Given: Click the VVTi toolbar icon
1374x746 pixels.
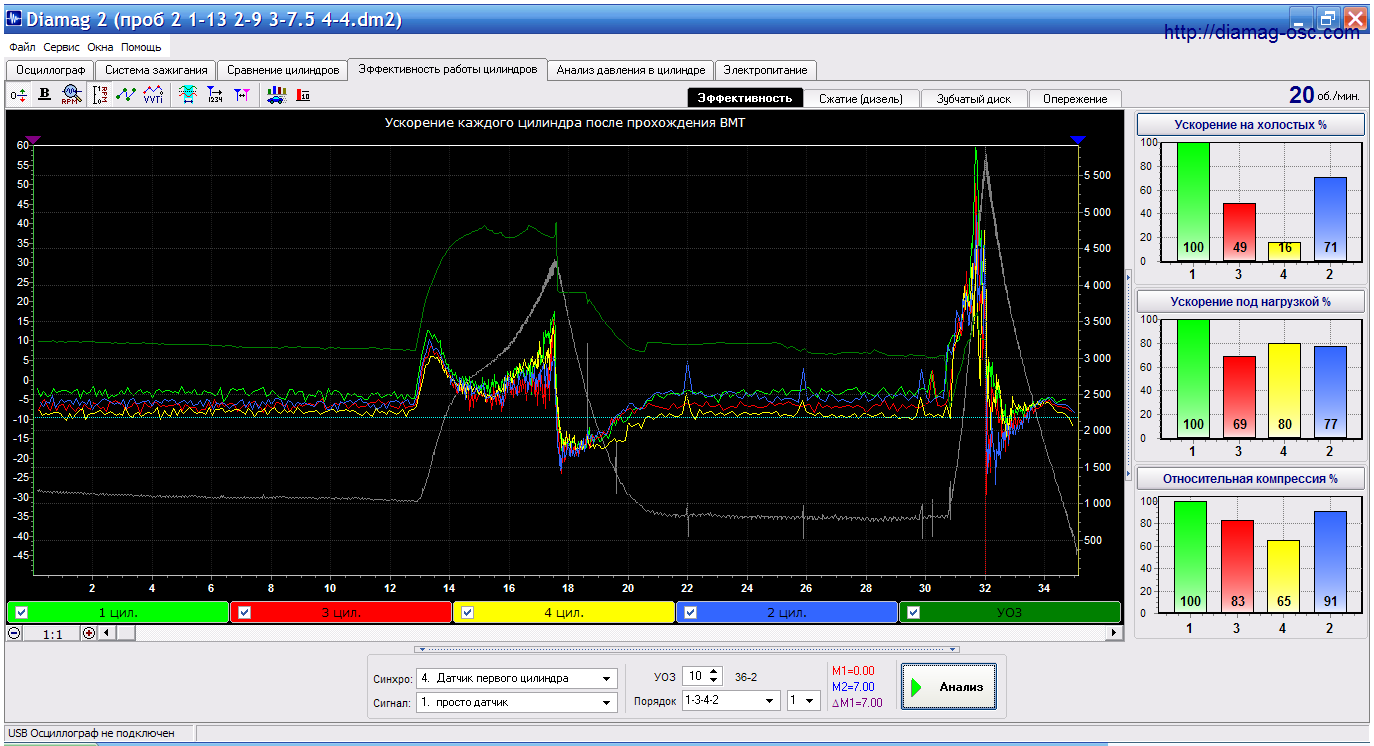Looking at the screenshot, I should (x=153, y=95).
